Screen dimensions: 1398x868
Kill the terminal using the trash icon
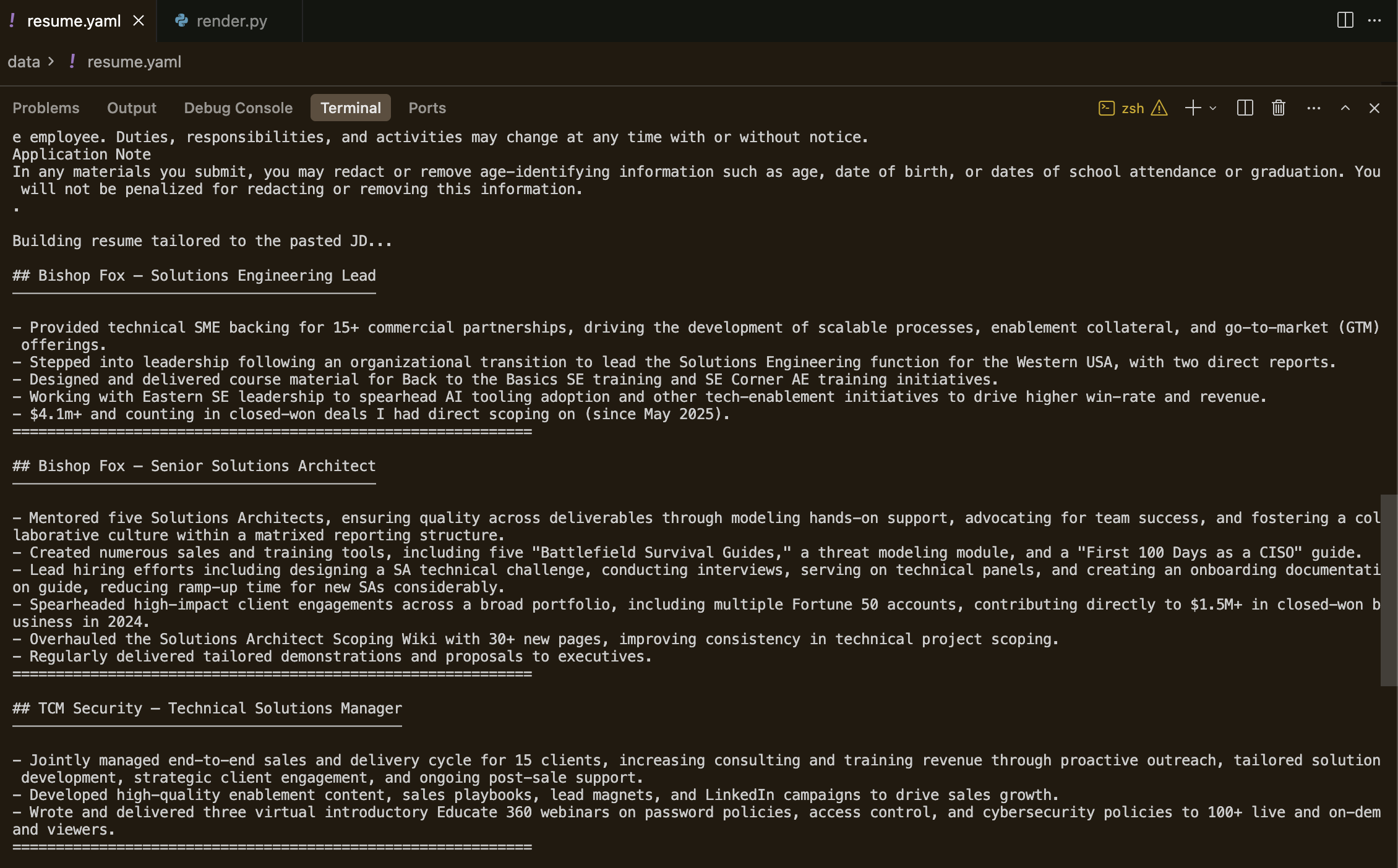pos(1277,108)
